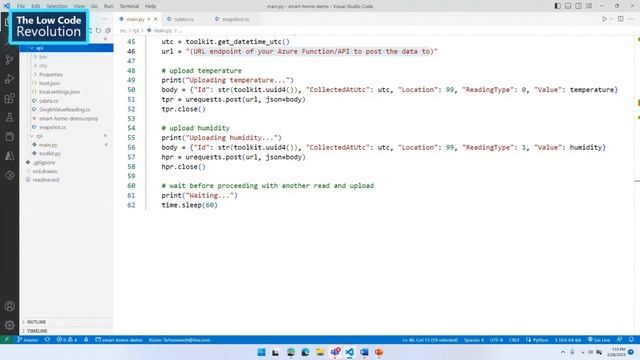Change encoding via UTF-8 status item
Viewport: 640px width, 360px height.
(x=496, y=340)
